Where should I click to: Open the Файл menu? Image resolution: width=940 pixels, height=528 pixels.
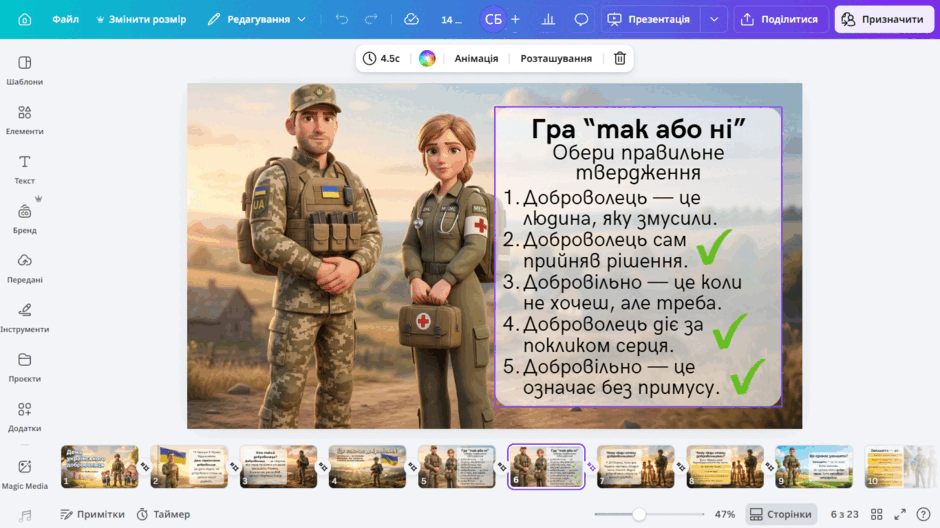coord(65,19)
